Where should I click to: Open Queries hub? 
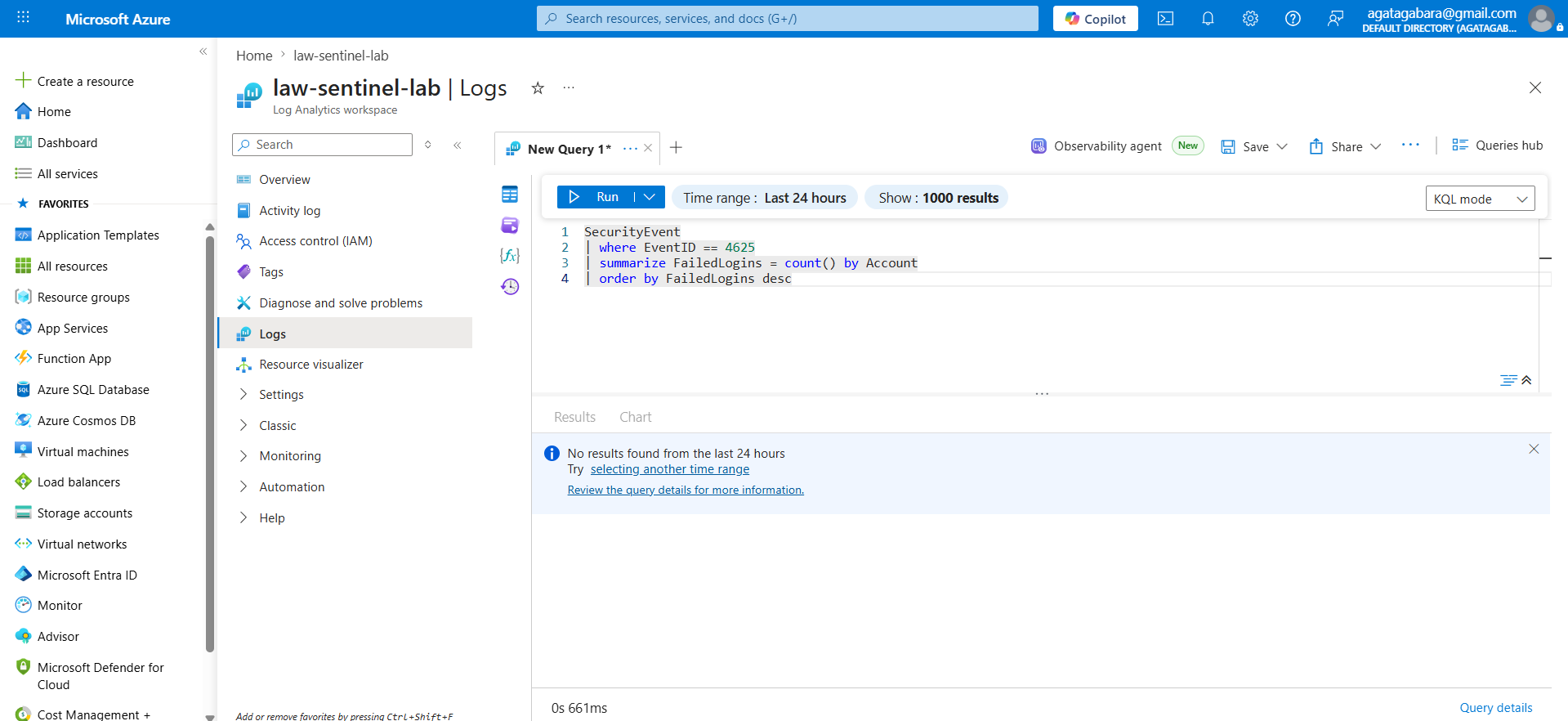[x=1497, y=145]
